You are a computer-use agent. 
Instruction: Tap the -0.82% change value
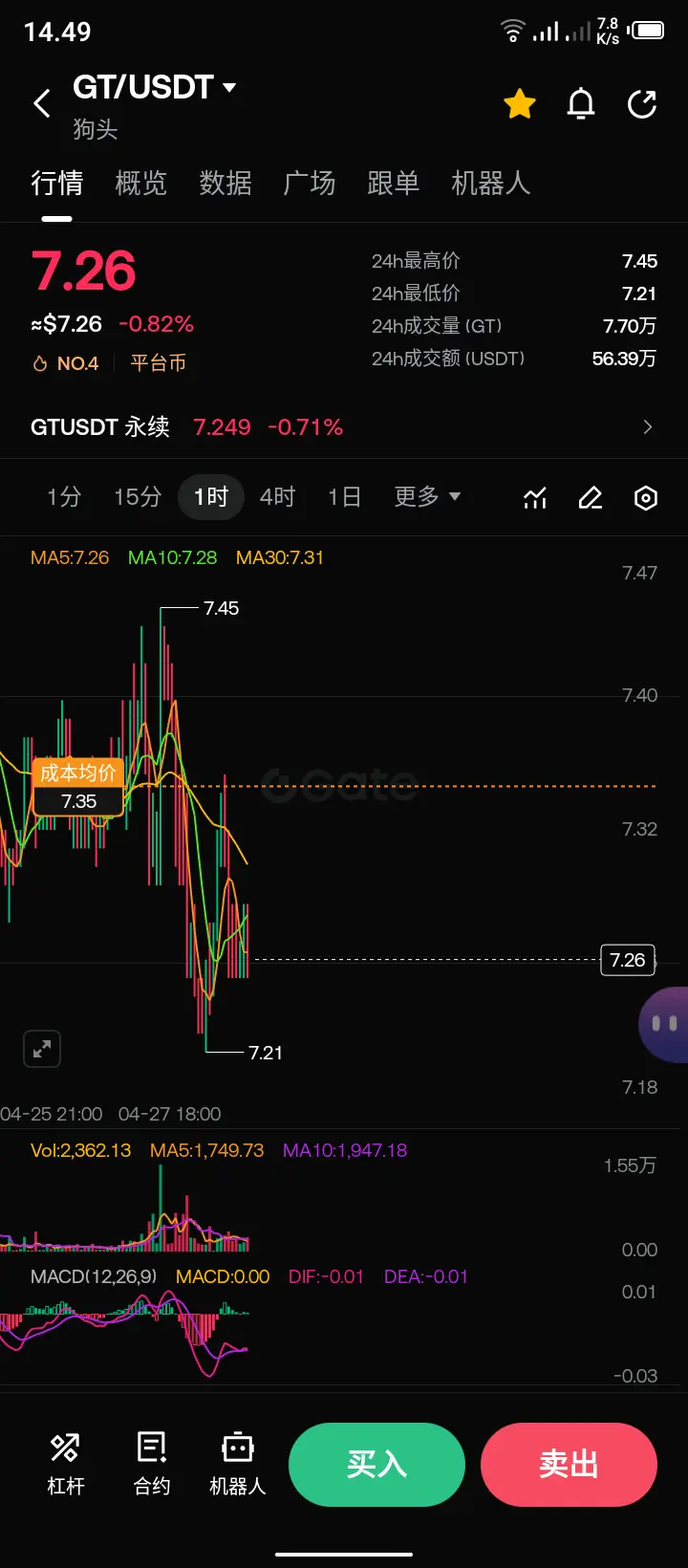click(157, 324)
